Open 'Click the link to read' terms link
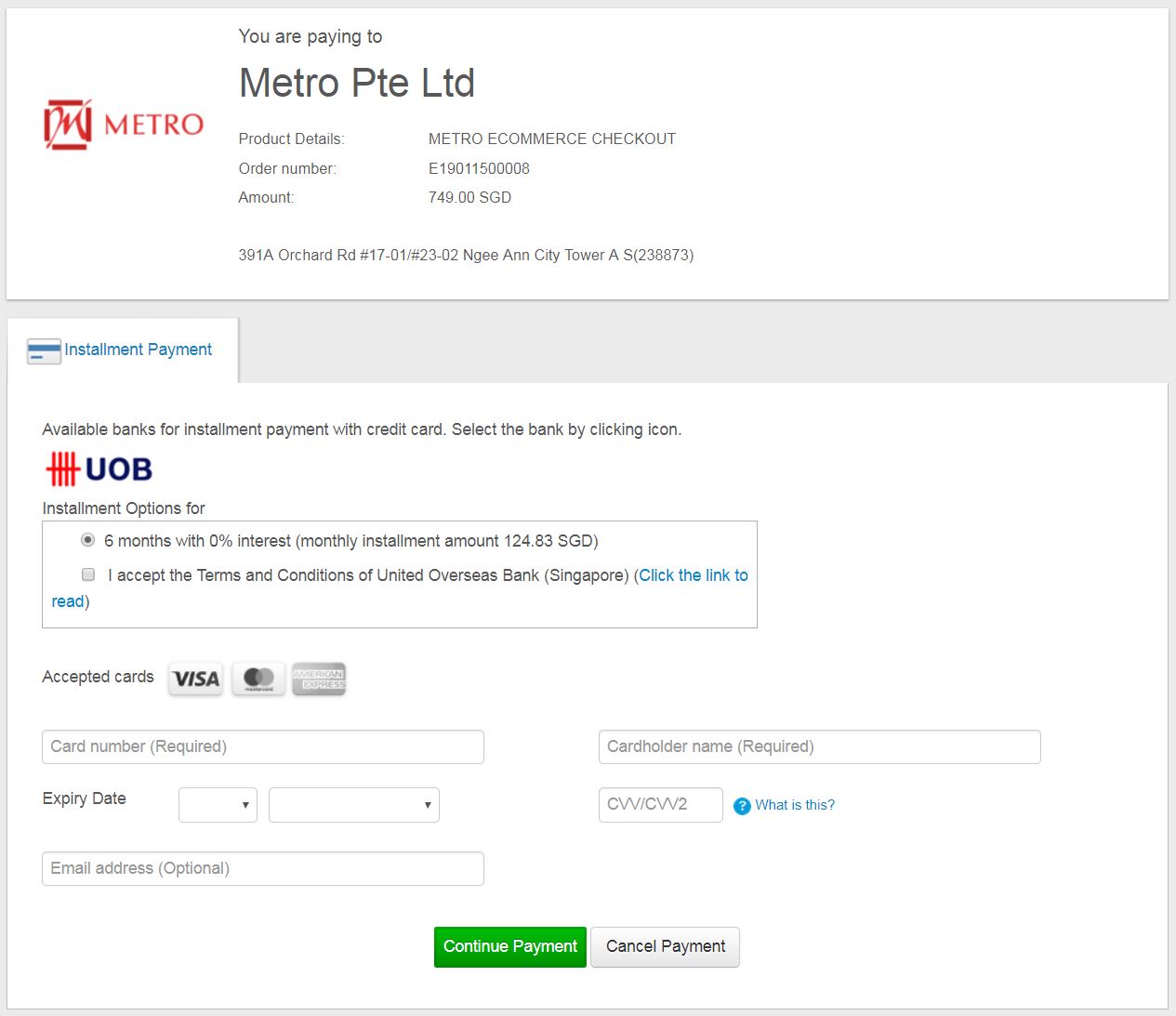This screenshot has width=1176, height=1016. coord(694,575)
